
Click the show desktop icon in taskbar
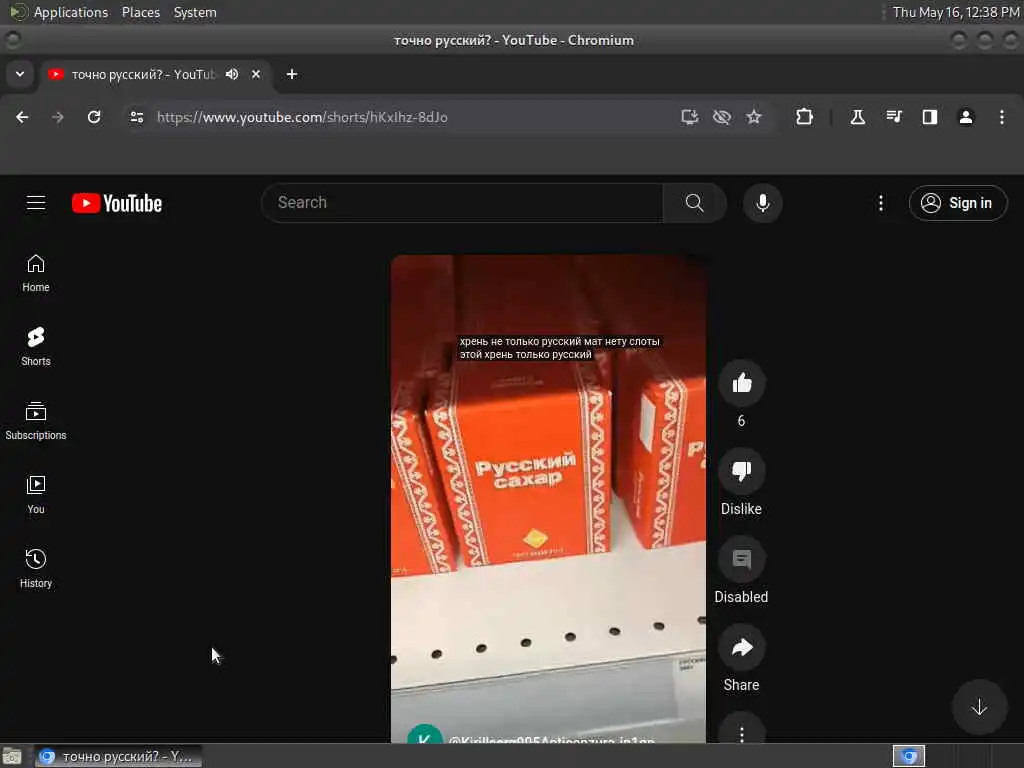[x=12, y=756]
